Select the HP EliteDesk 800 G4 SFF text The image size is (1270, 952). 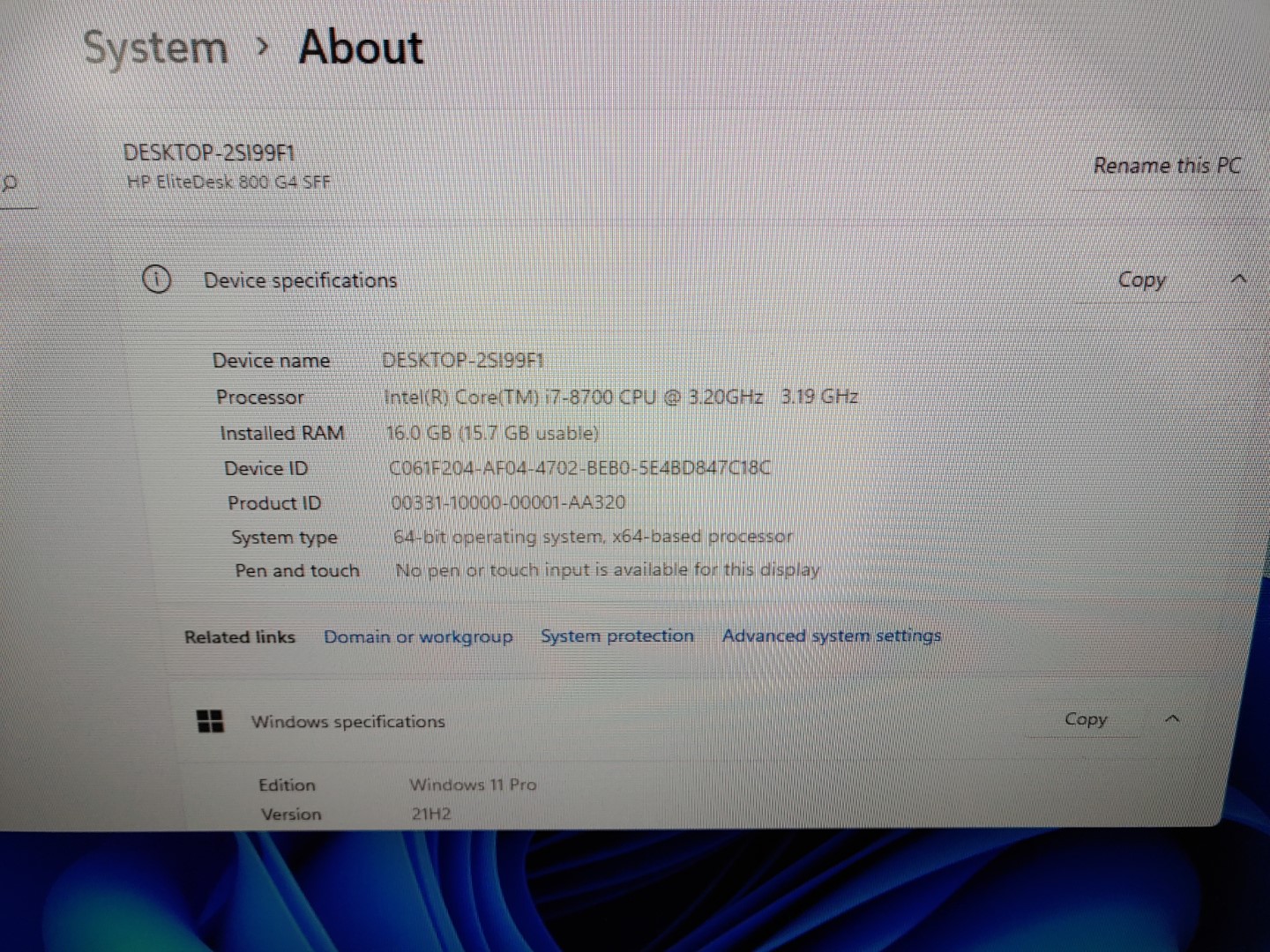[x=229, y=182]
